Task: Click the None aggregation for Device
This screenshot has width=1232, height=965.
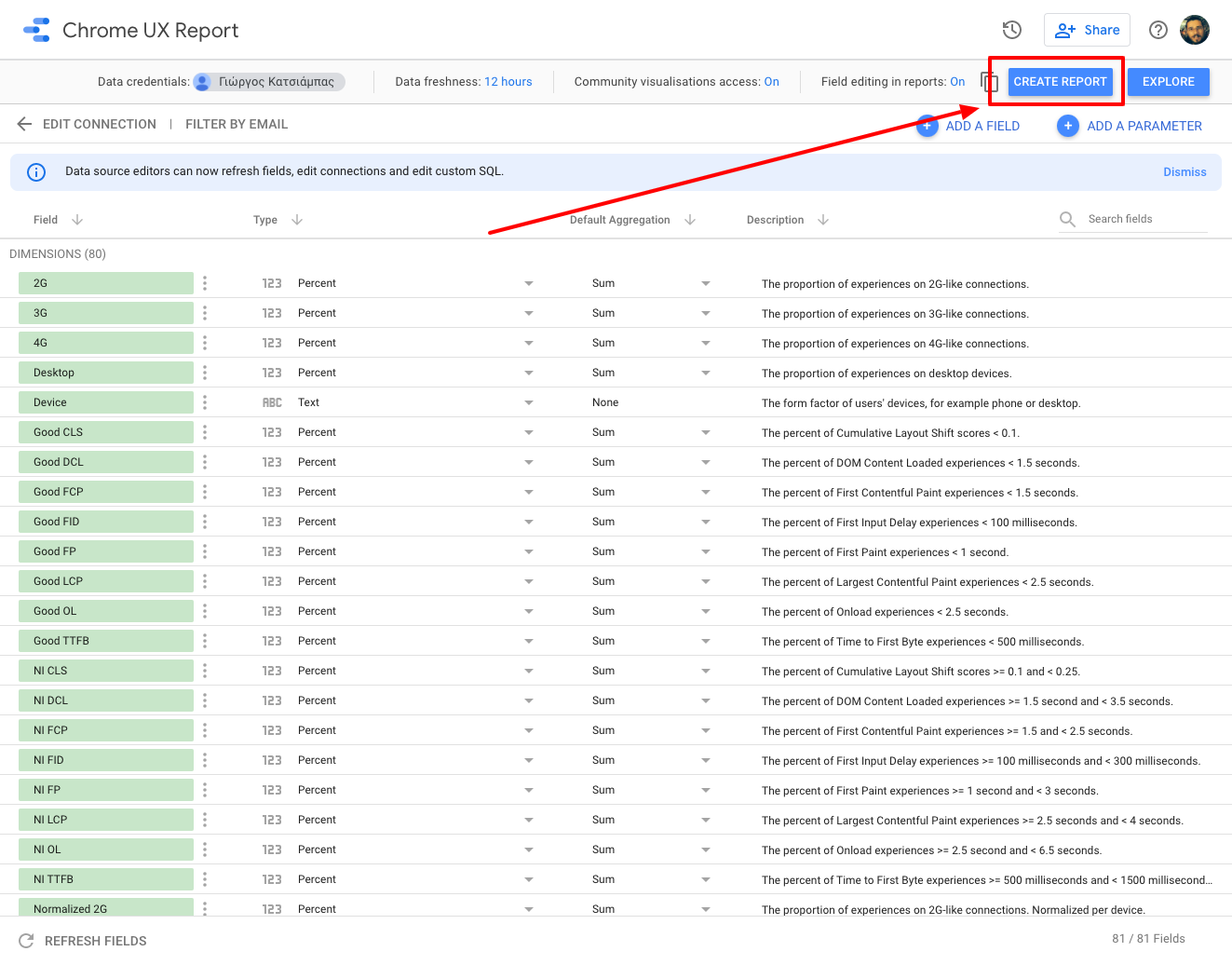Action: click(x=605, y=402)
